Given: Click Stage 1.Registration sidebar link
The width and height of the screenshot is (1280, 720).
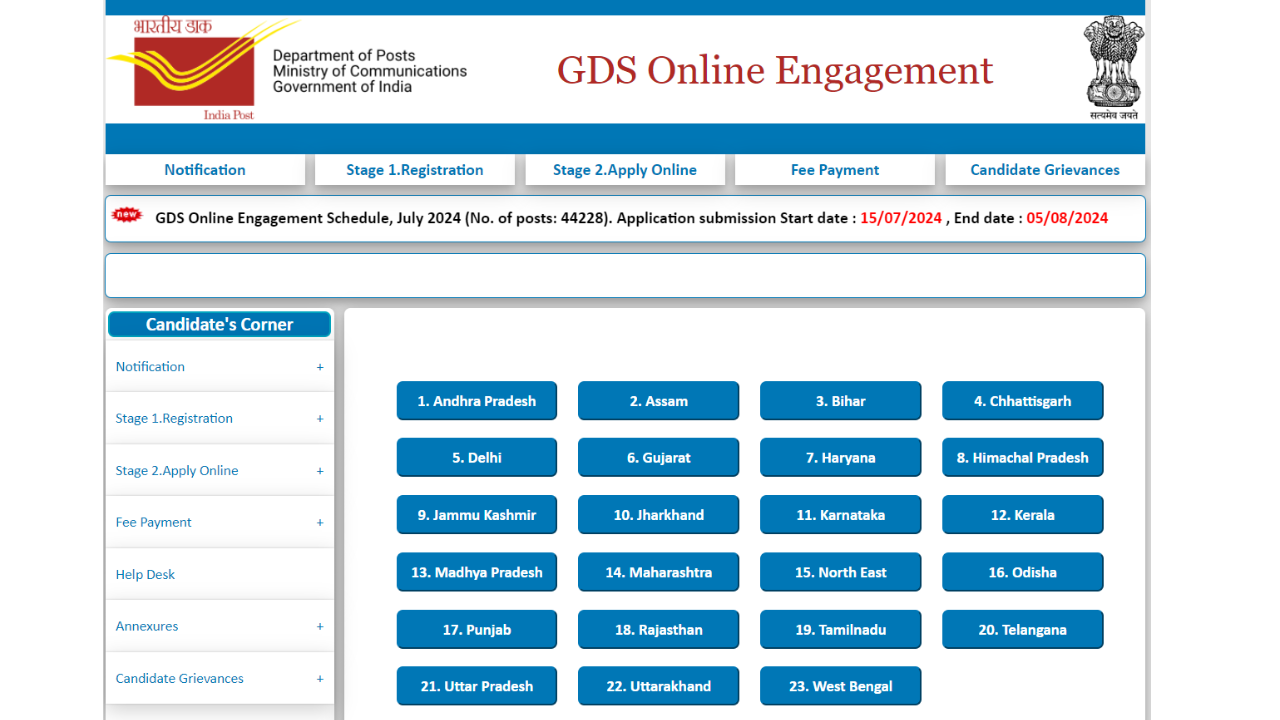Looking at the screenshot, I should click(x=174, y=419).
